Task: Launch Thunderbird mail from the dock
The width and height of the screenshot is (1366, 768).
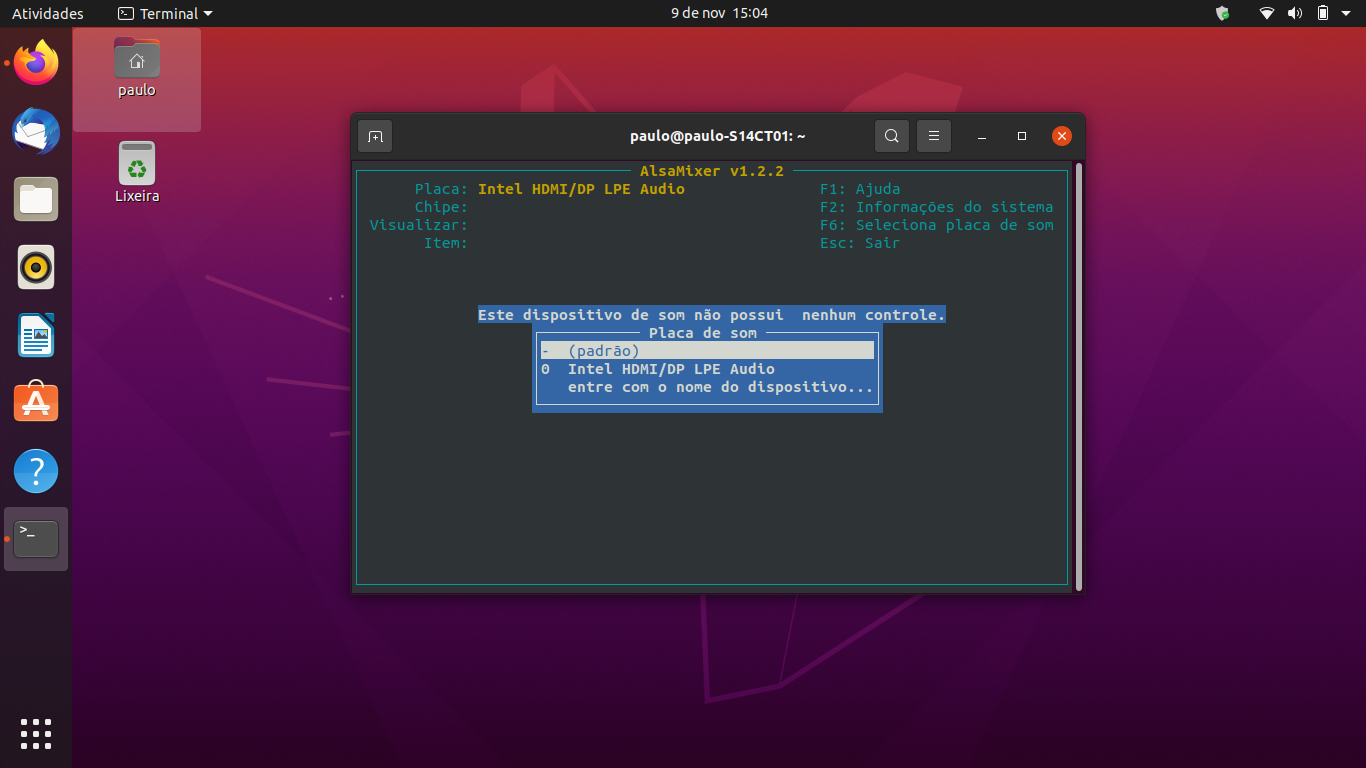Action: (x=36, y=131)
